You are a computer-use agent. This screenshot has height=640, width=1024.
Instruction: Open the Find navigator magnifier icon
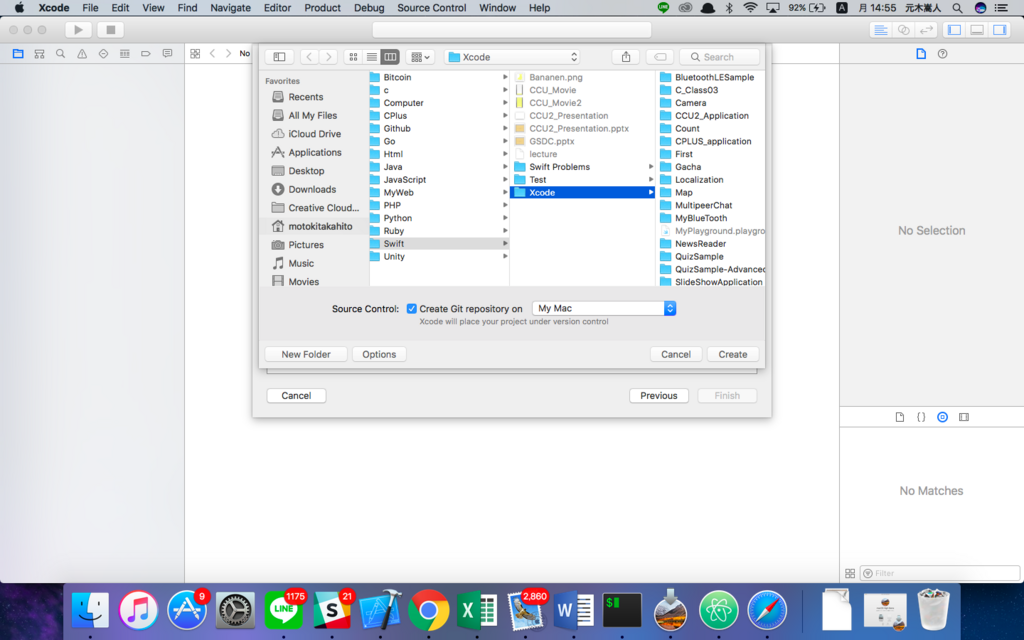[x=61, y=54]
